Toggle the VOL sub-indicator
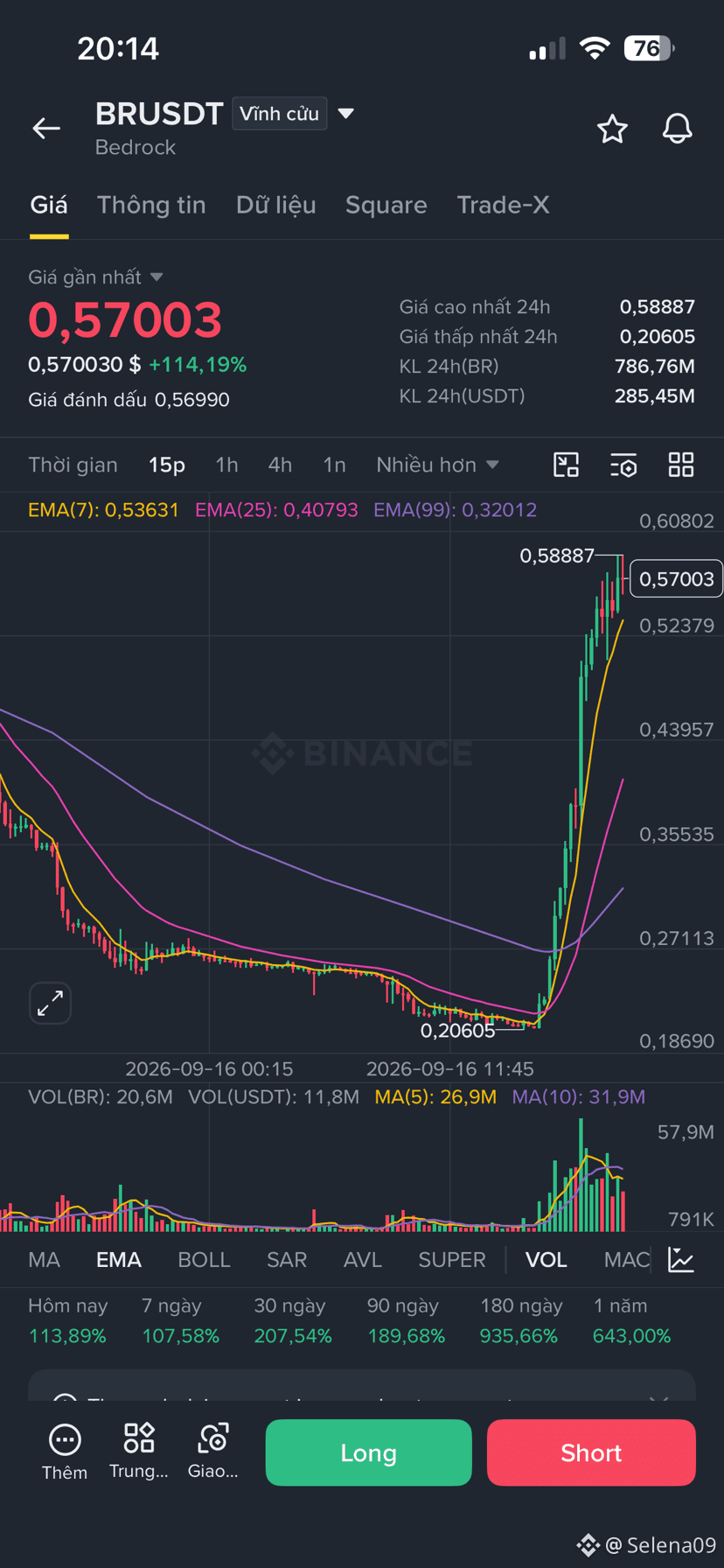This screenshot has width=724, height=1568. [x=546, y=1260]
